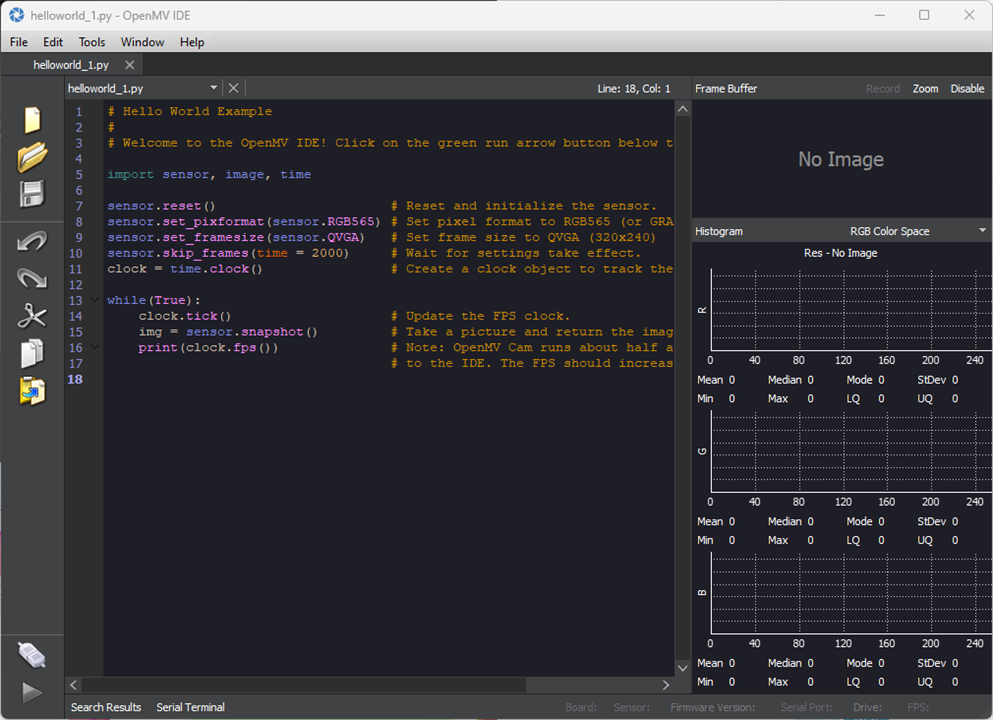The height and width of the screenshot is (720, 993).
Task: Collapse the while loop fold at line 13
Action: click(94, 300)
